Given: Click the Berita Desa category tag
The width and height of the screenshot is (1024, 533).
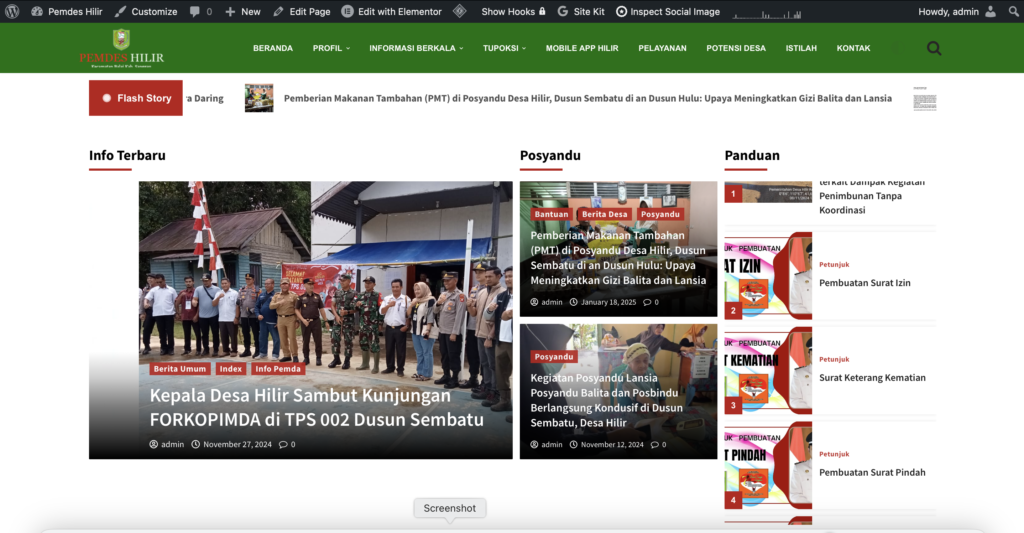Looking at the screenshot, I should click(605, 214).
